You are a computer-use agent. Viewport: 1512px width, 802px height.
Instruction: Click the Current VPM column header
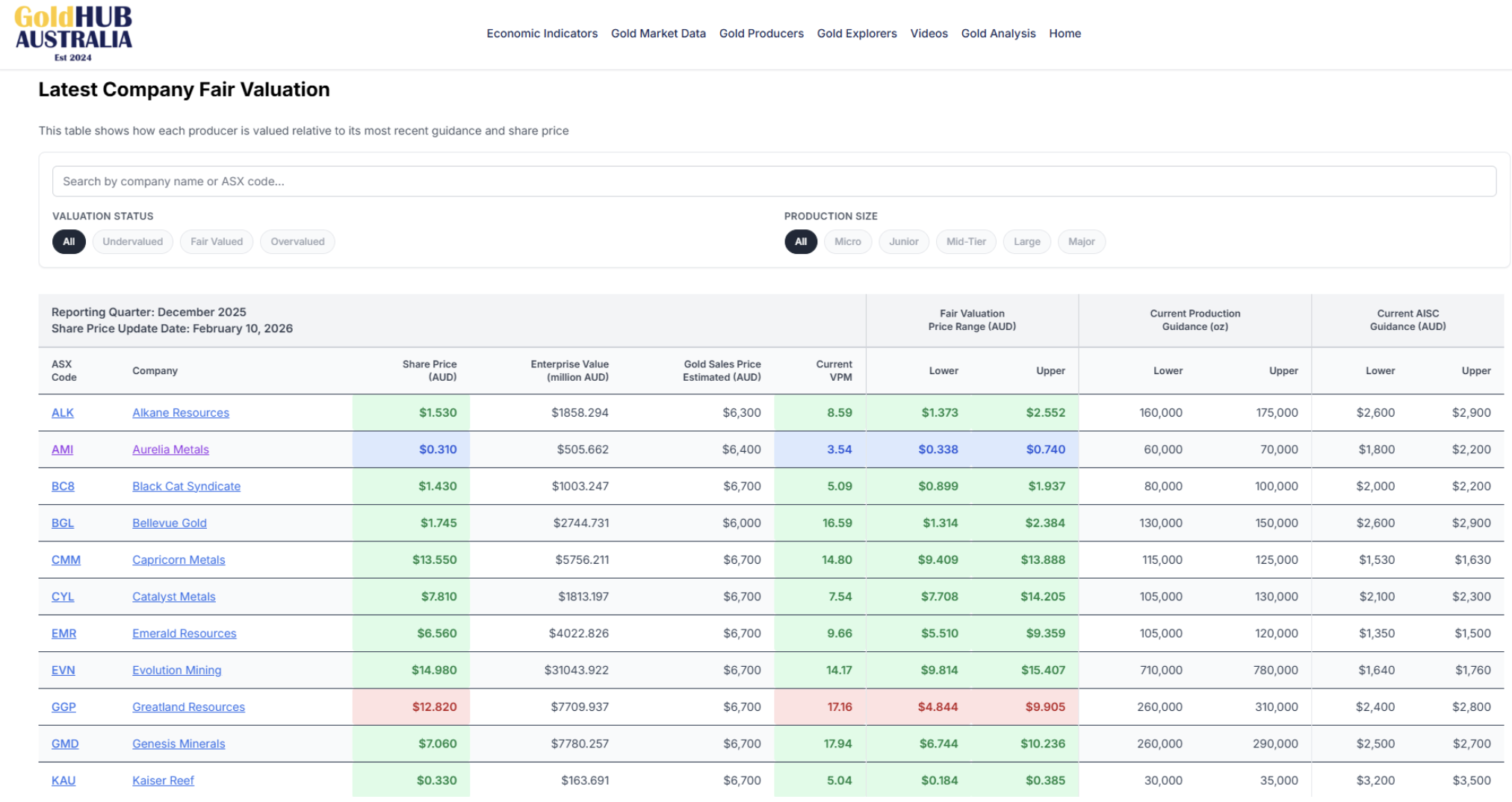click(834, 370)
